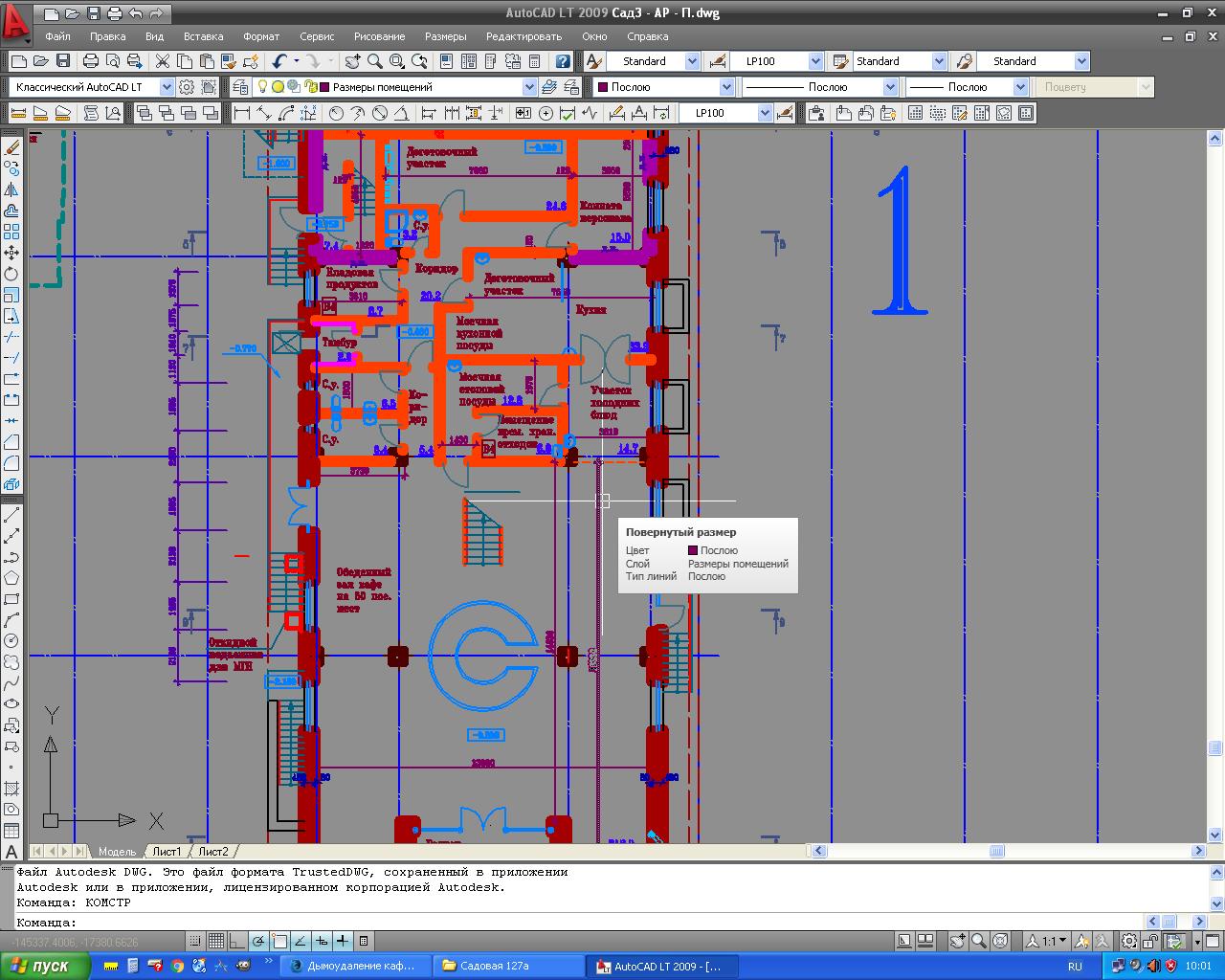
Task: Expand the LP100 dimension style dropdown
Action: [x=815, y=61]
